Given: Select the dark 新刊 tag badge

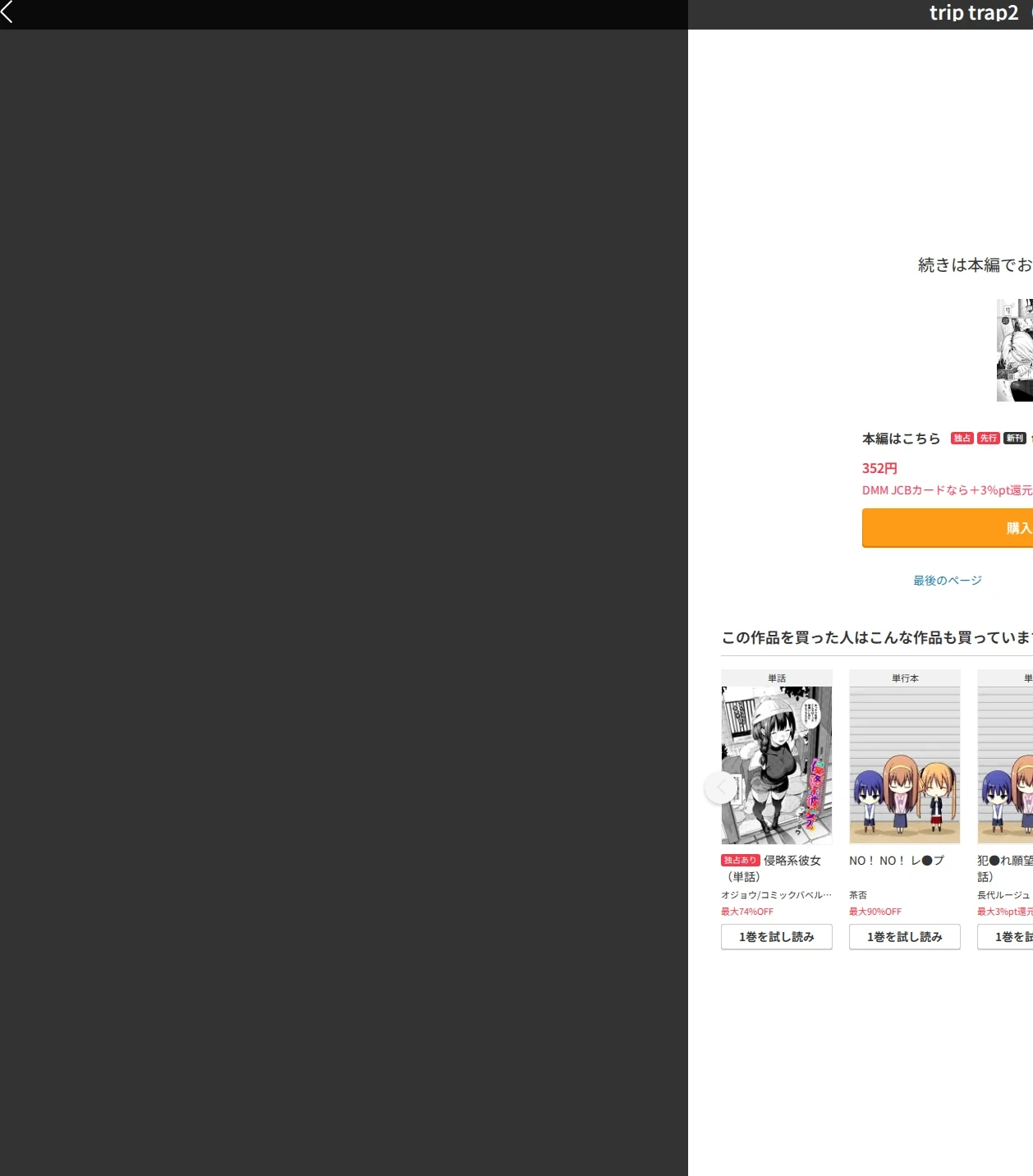Looking at the screenshot, I should (x=1015, y=439).
